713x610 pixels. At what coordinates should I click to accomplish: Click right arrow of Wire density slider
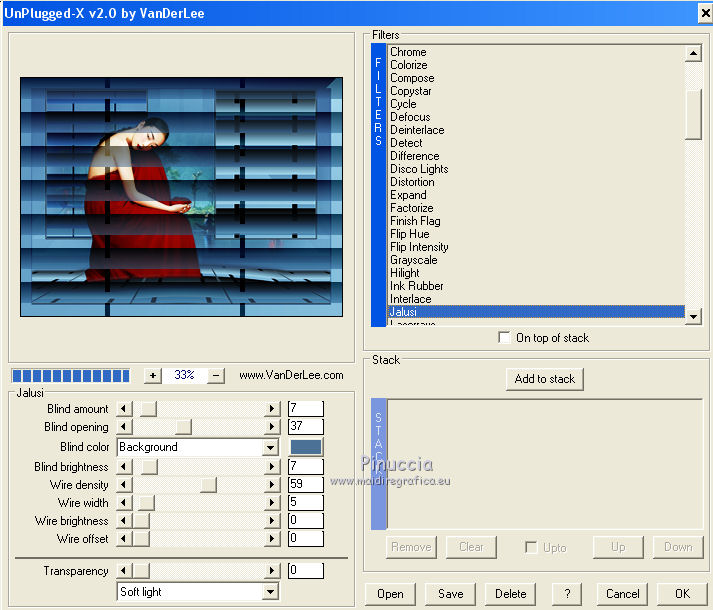click(272, 484)
